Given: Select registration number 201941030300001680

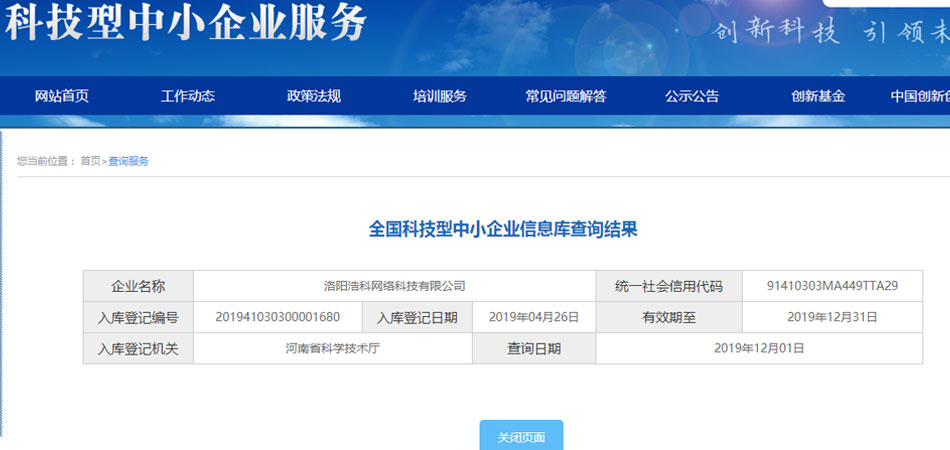Looking at the screenshot, I should tap(277, 317).
